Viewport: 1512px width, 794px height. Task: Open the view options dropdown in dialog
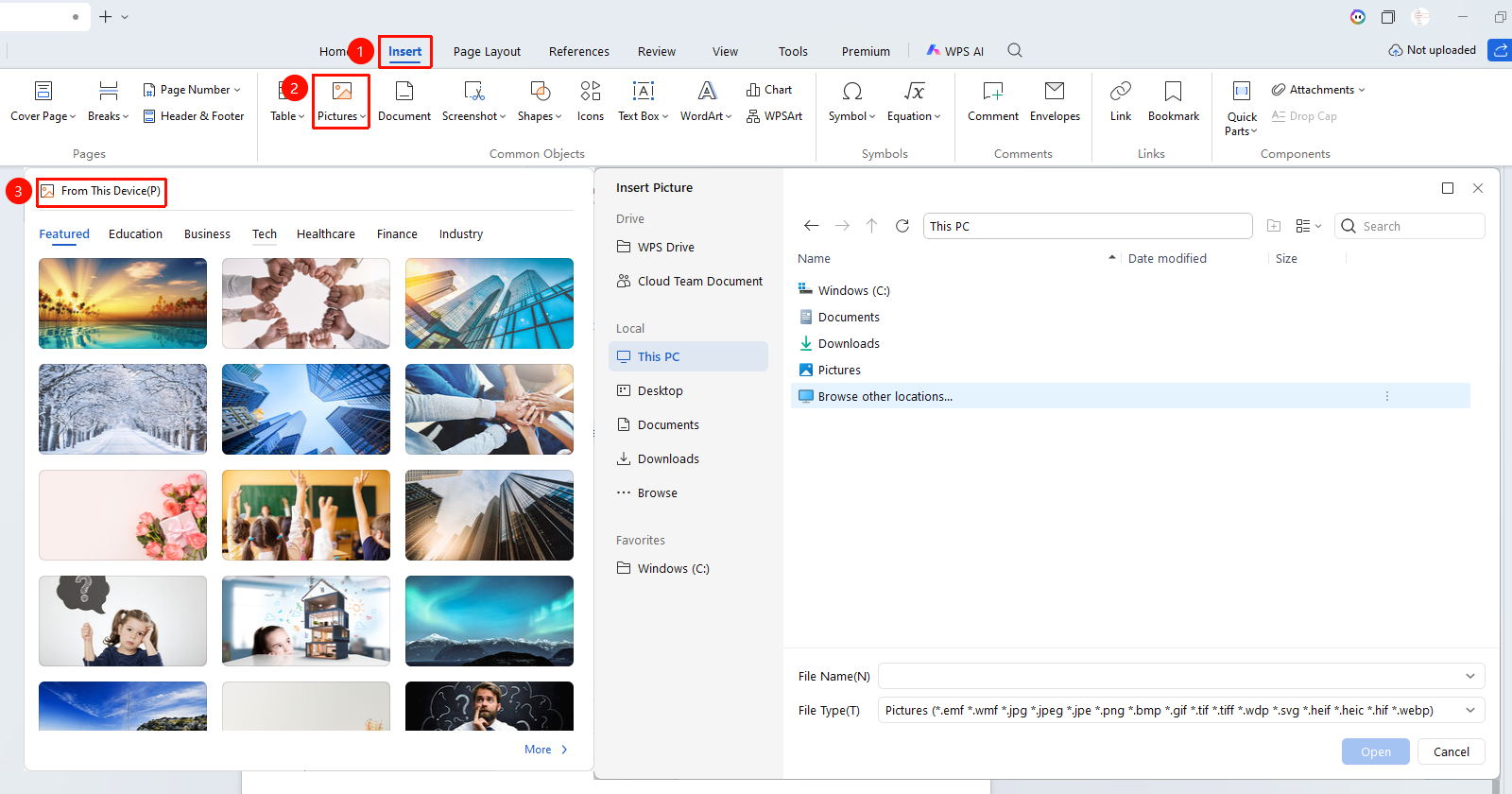(x=1309, y=226)
